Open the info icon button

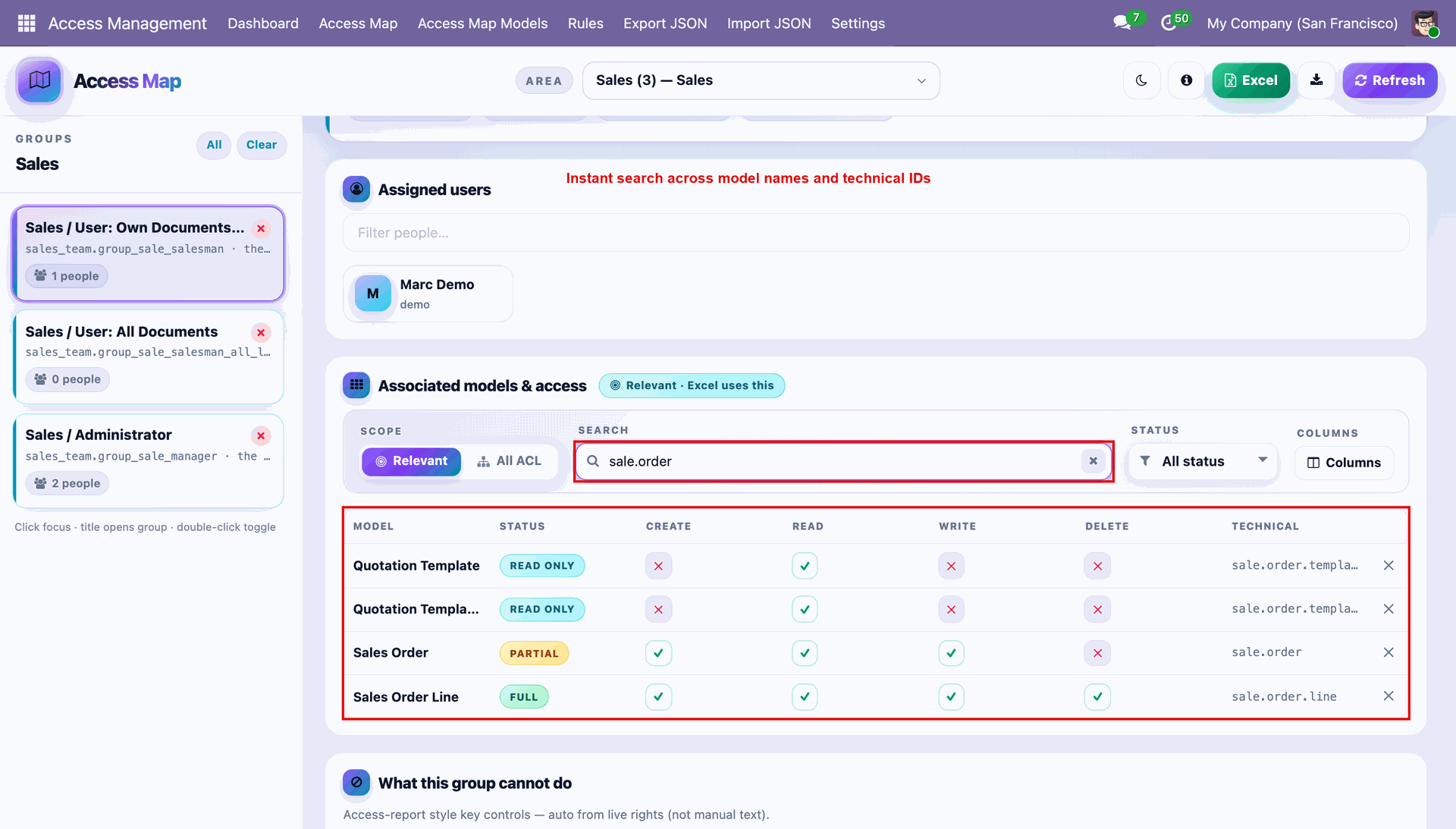(x=1186, y=80)
